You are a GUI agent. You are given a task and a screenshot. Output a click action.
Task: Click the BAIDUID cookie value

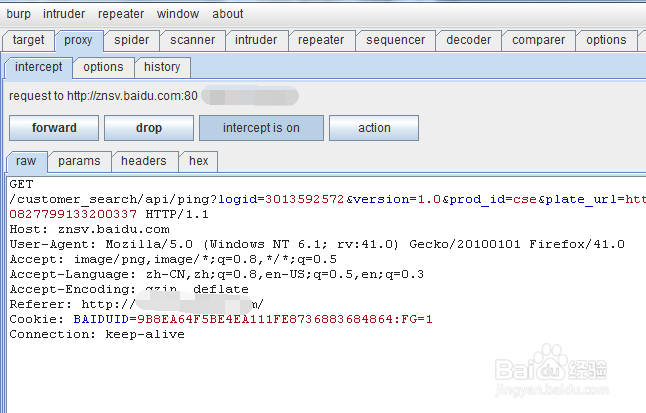coord(285,319)
